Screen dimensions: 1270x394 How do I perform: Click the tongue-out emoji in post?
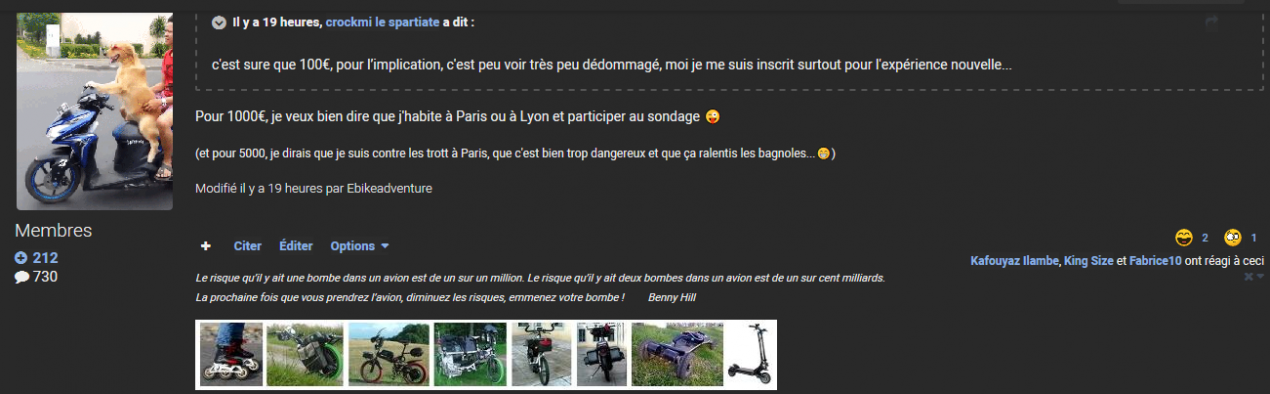point(712,118)
